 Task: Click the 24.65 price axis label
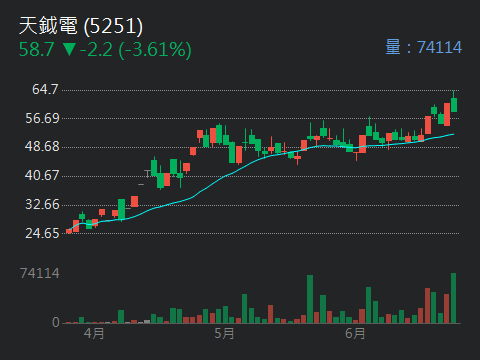coord(42,233)
